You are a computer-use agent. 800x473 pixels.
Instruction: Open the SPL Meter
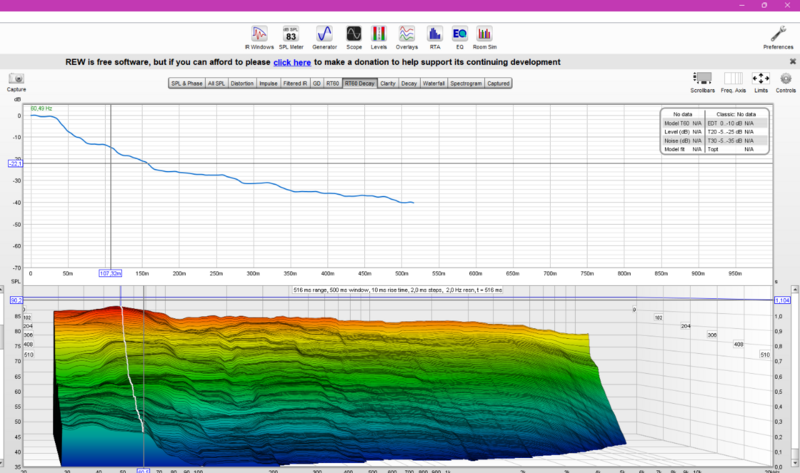[291, 33]
